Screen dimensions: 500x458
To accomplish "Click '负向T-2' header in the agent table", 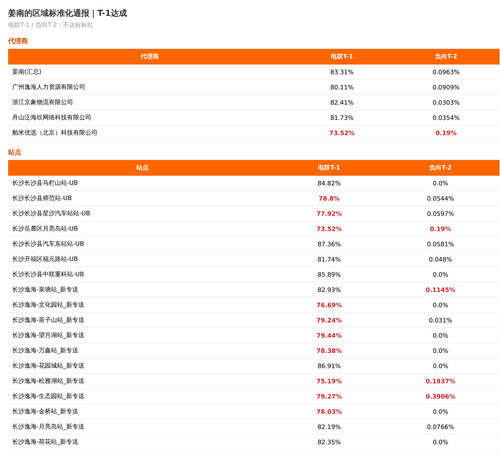I will (x=446, y=57).
